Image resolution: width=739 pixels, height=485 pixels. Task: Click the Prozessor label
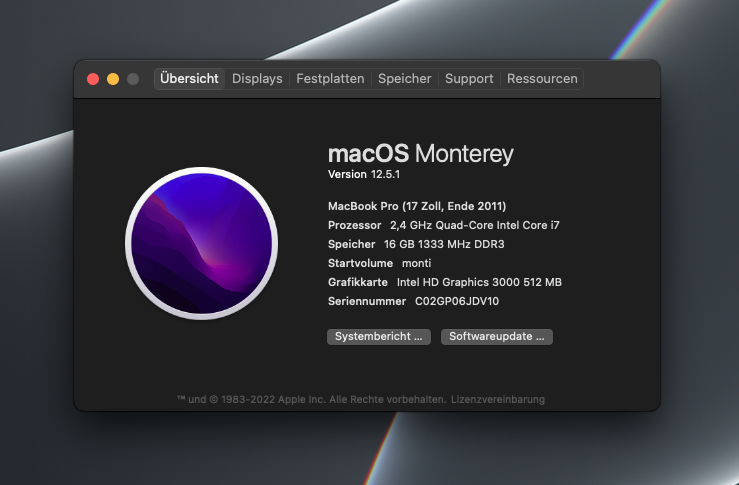(354, 225)
